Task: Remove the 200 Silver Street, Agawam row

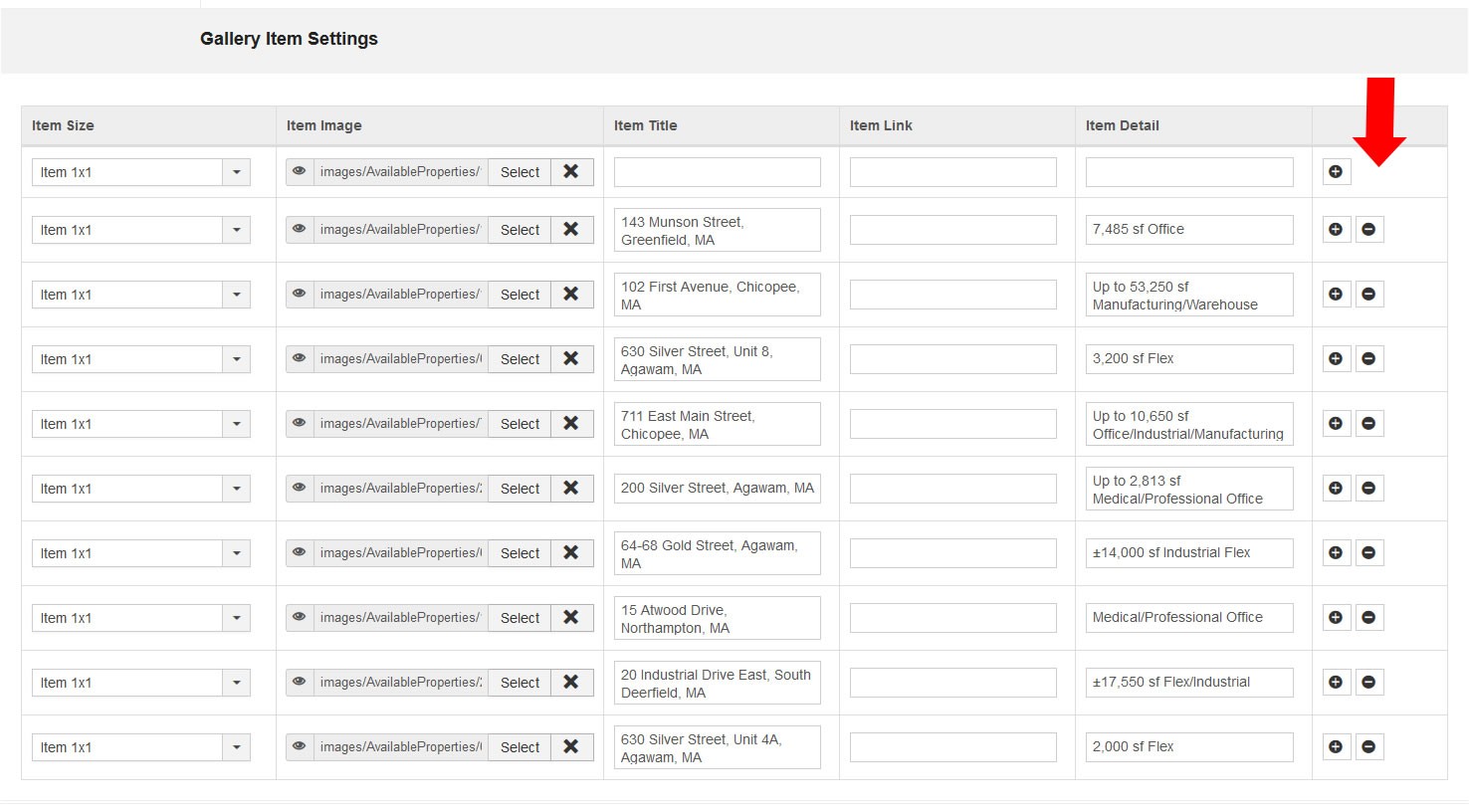Action: click(x=1368, y=489)
